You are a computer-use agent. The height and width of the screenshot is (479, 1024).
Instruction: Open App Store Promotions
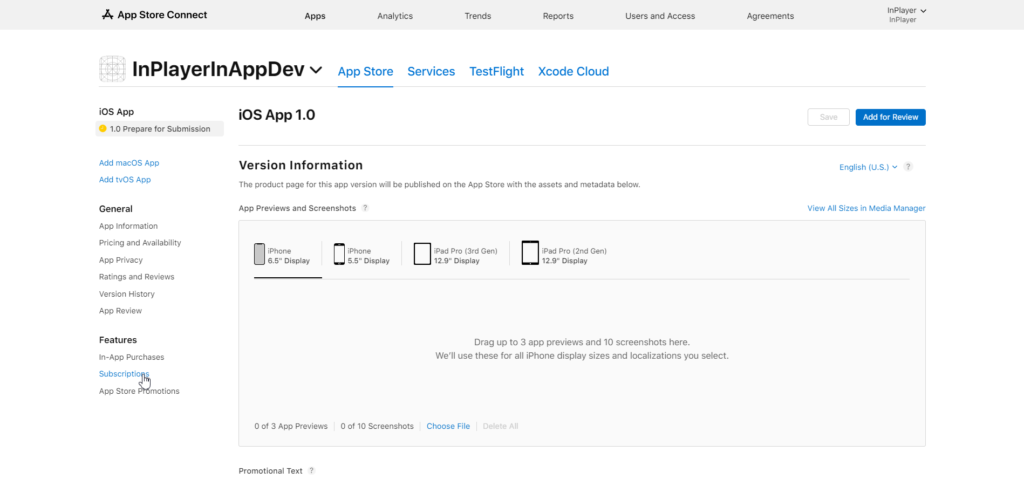139,391
